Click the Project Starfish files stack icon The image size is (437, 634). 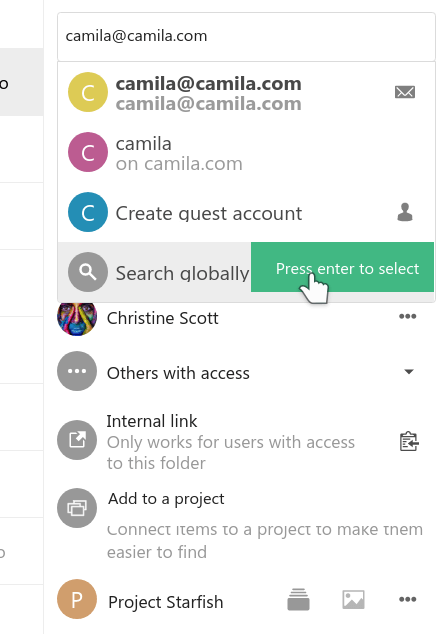(298, 599)
